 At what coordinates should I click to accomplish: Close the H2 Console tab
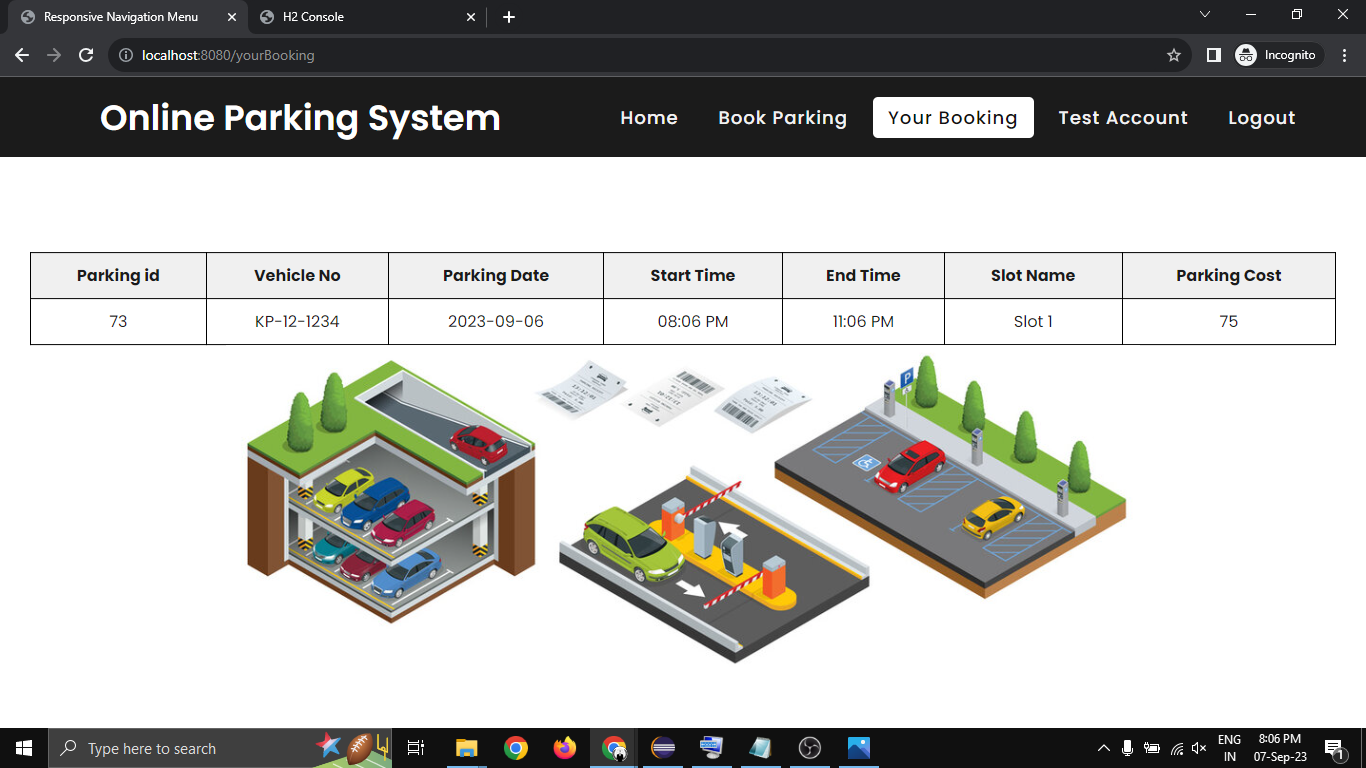tap(471, 17)
